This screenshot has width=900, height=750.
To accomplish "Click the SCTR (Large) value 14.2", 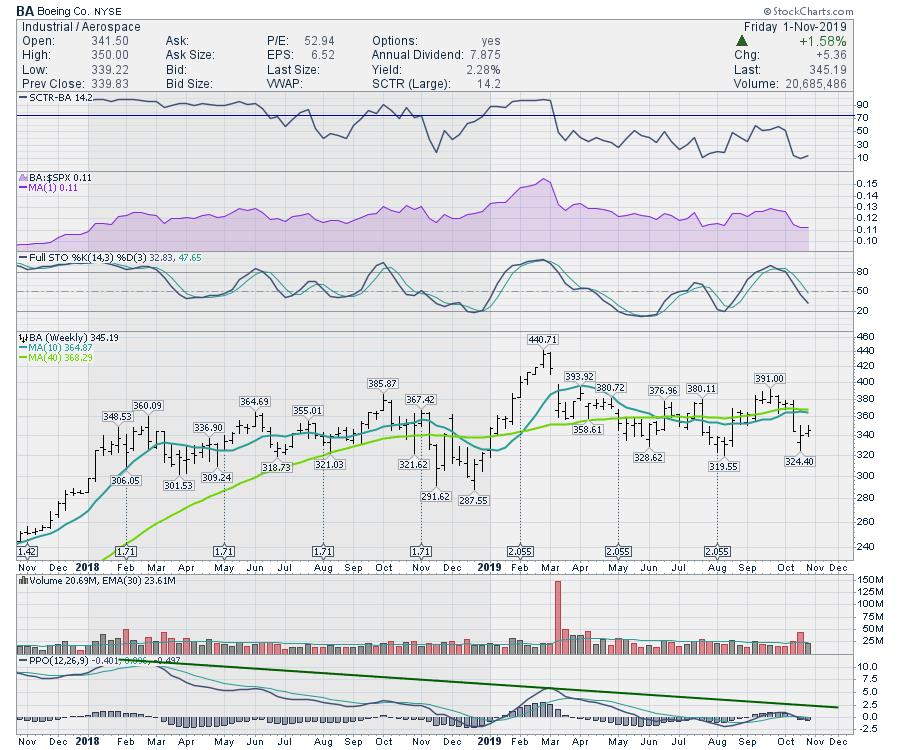I will tap(489, 84).
